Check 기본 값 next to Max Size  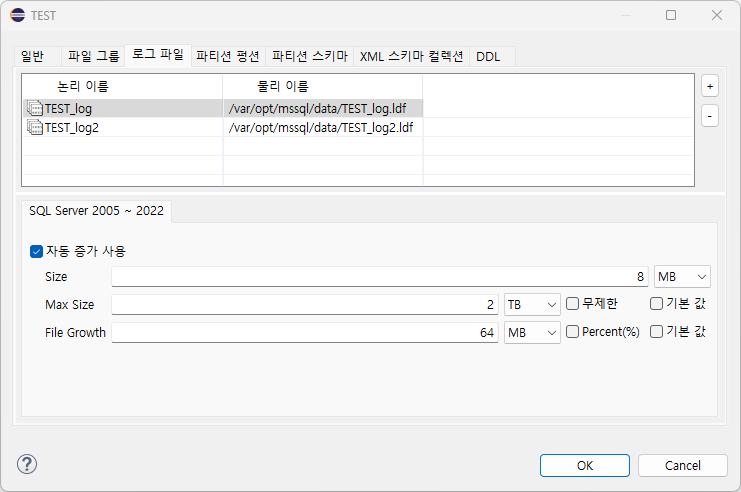coord(656,303)
